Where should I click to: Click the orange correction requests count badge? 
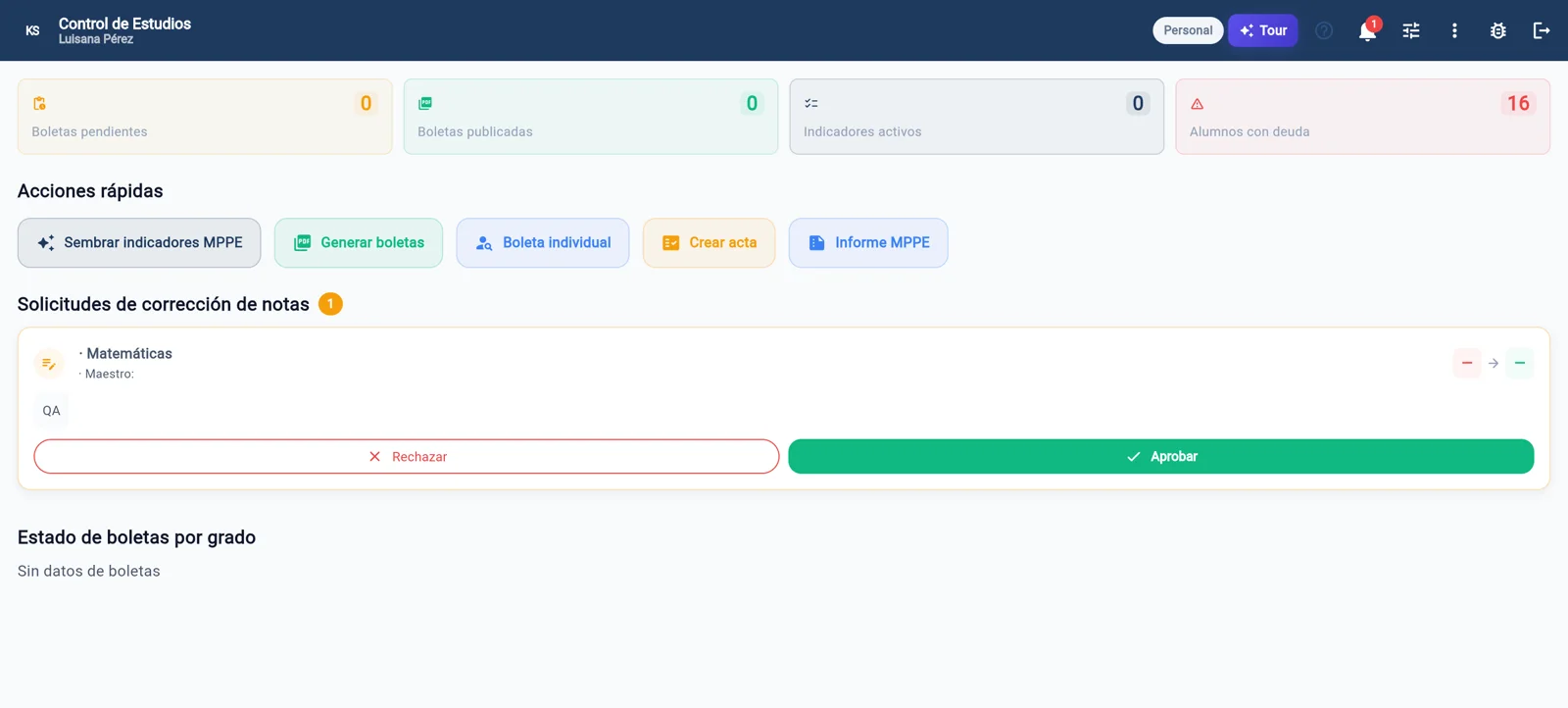330,304
